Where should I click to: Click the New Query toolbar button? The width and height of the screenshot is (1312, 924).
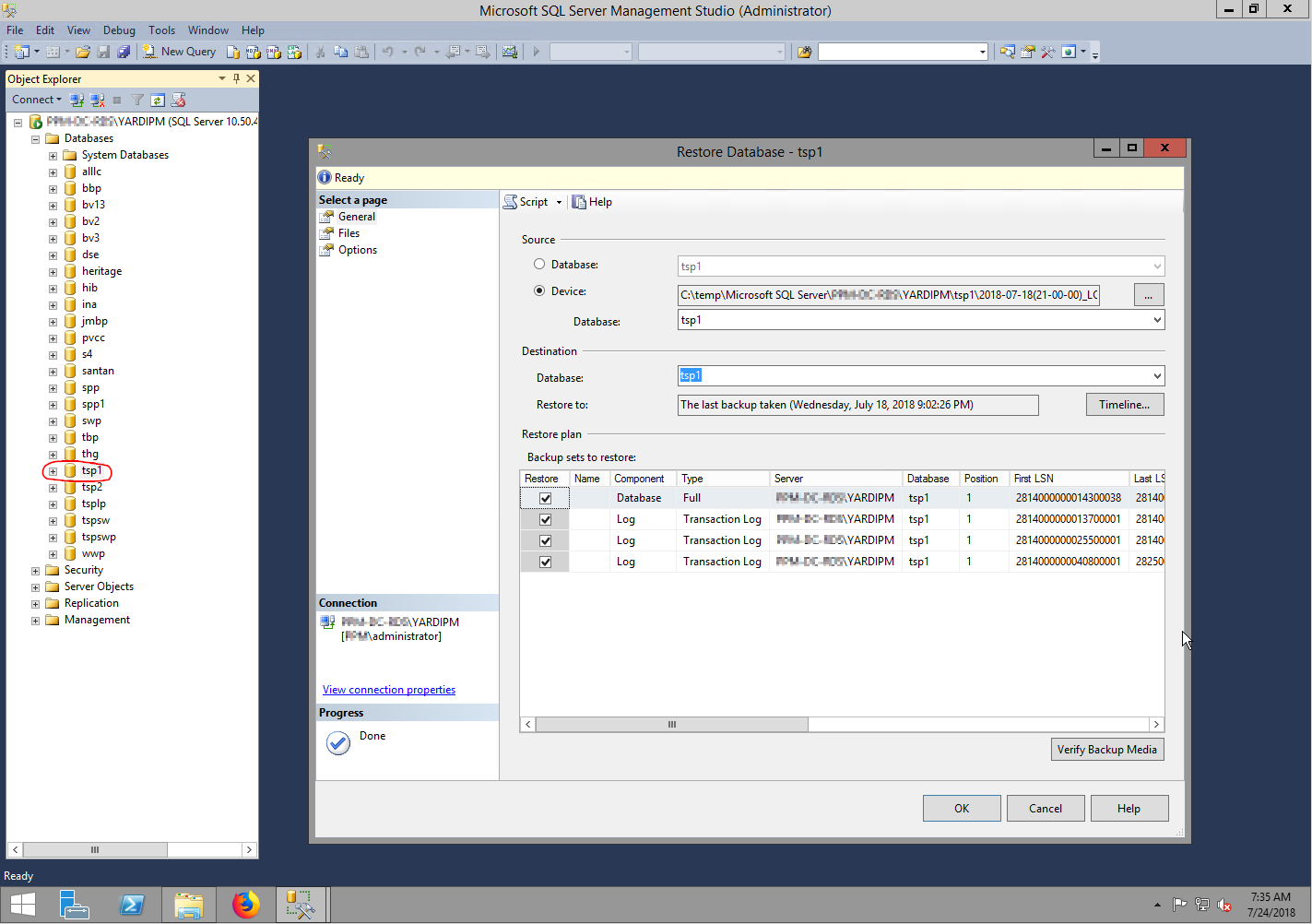click(179, 52)
